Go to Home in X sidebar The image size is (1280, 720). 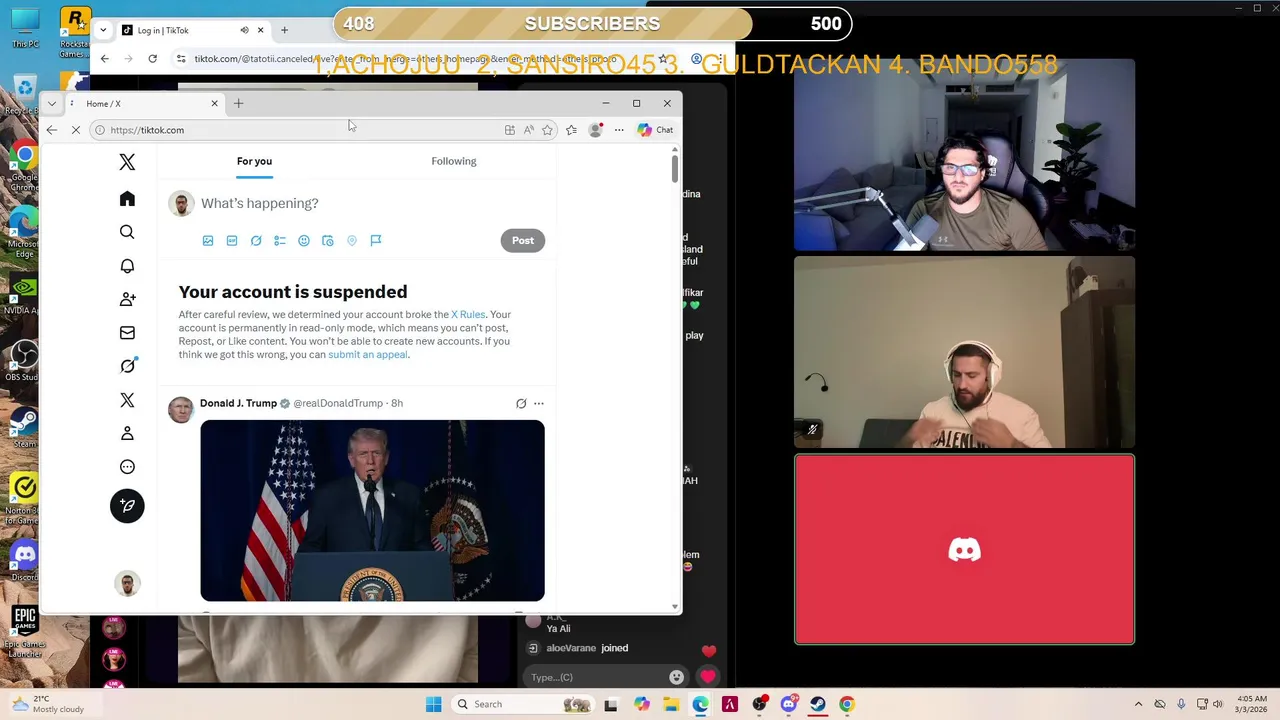[127, 199]
